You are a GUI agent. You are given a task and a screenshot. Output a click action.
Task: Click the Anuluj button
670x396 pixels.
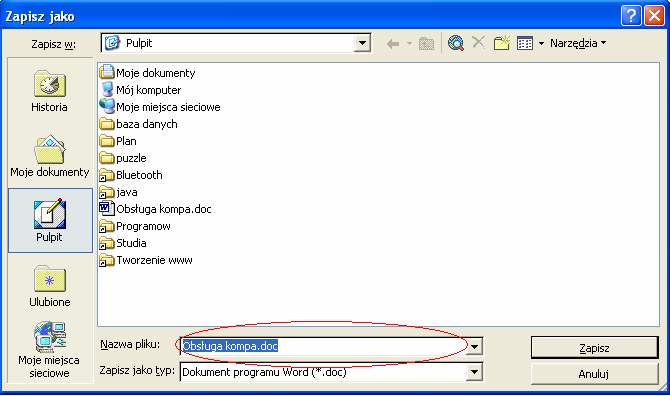pyautogui.click(x=594, y=374)
